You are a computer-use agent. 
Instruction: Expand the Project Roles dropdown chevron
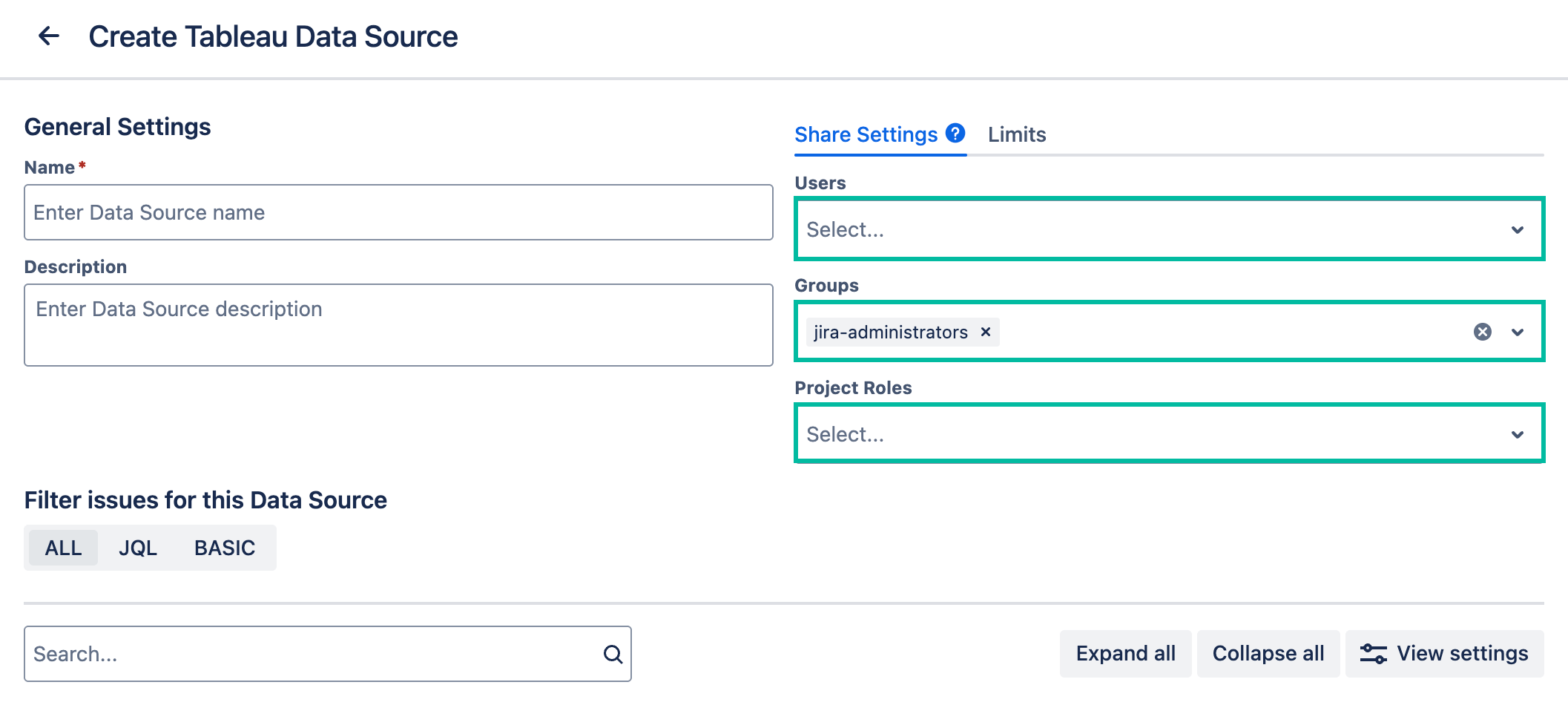[1518, 434]
